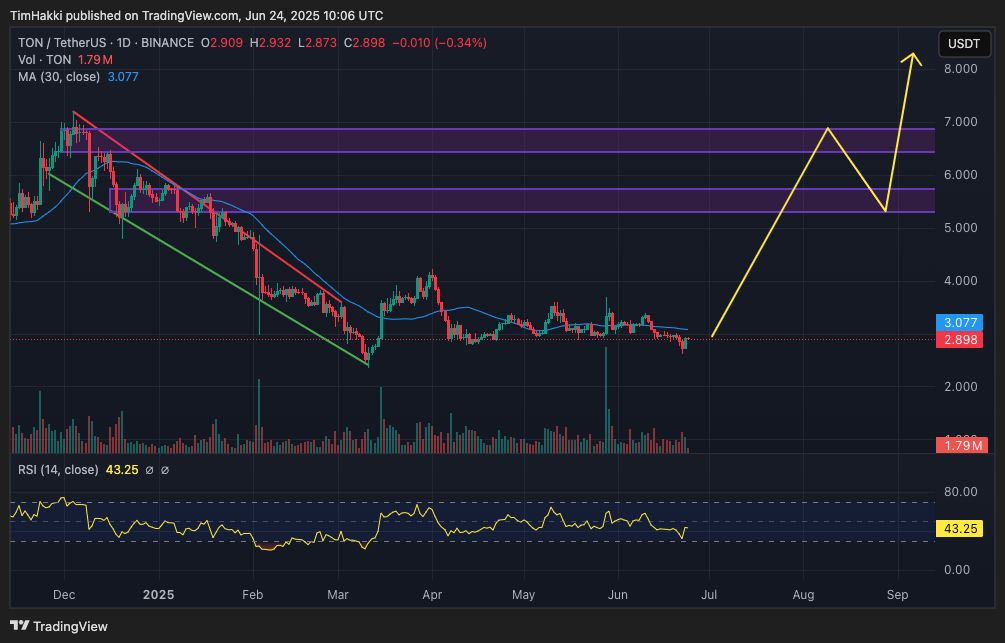Click the "TimHakki" author name in the header

[36, 15]
